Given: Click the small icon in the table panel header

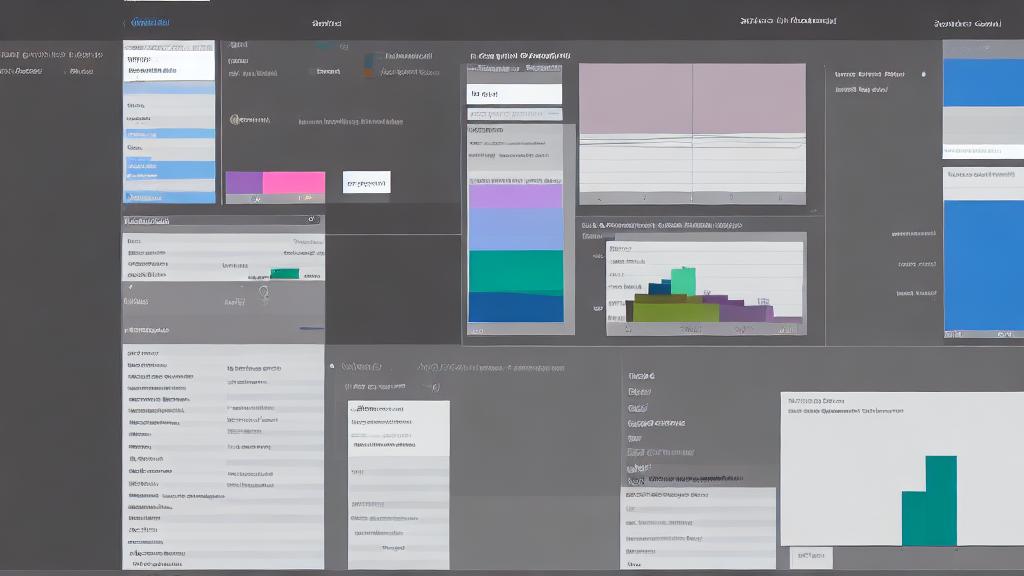Looking at the screenshot, I should 311,219.
